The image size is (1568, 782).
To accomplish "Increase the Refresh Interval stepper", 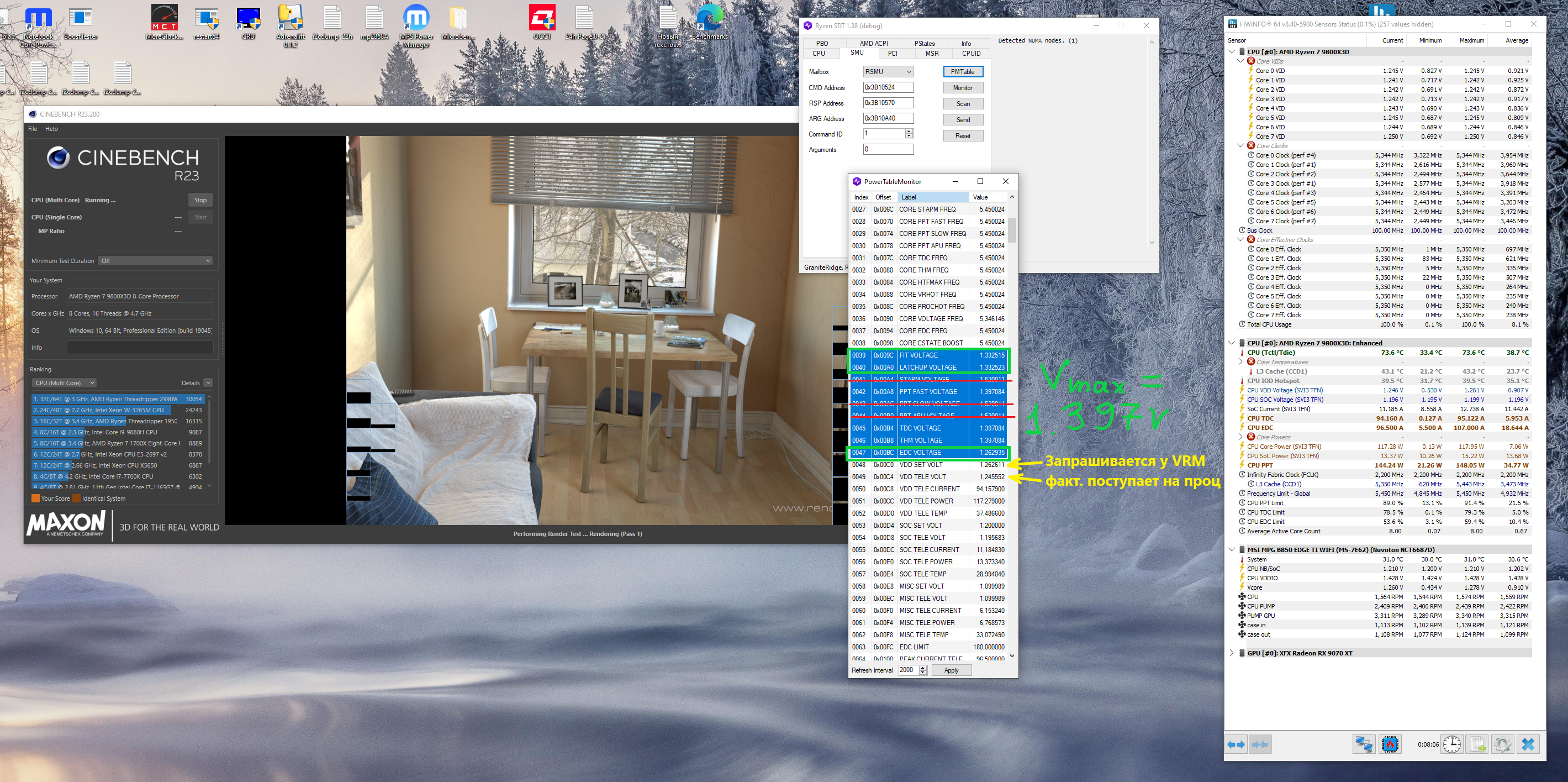I will [x=923, y=668].
